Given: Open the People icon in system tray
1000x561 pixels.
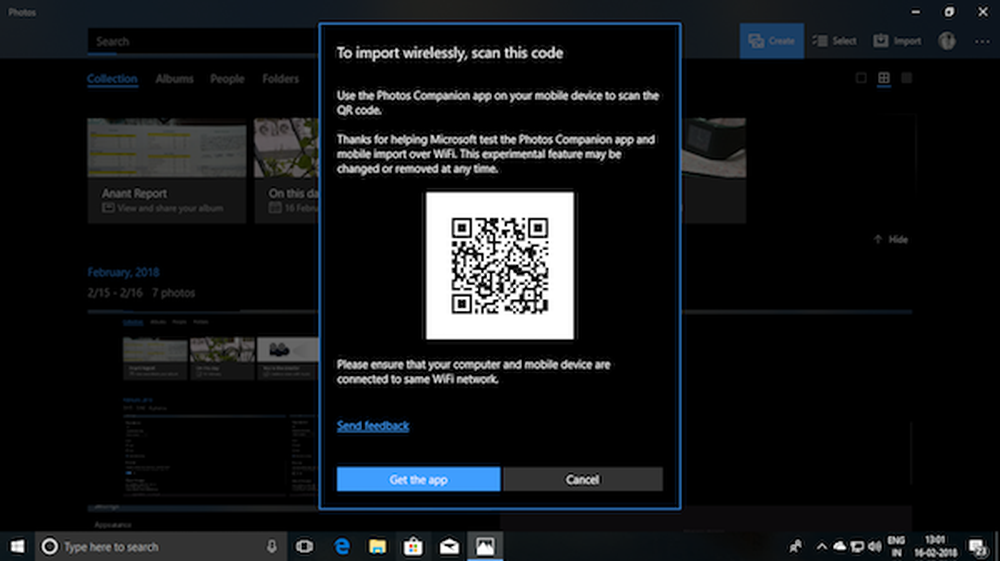Looking at the screenshot, I should [796, 546].
